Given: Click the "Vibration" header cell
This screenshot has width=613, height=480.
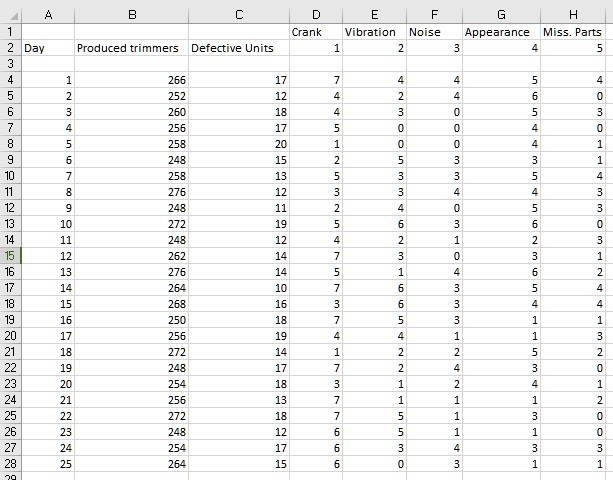Looking at the screenshot, I should (375, 32).
